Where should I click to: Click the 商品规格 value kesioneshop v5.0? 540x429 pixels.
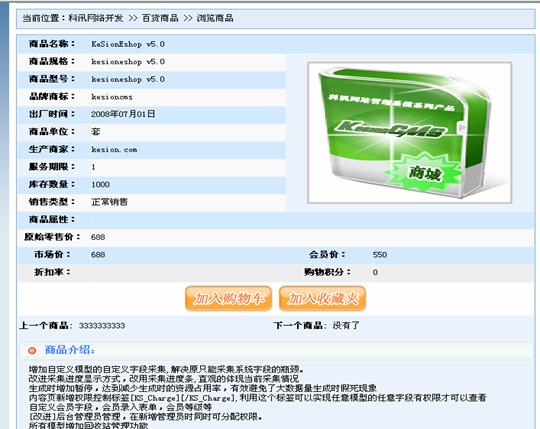(x=128, y=62)
